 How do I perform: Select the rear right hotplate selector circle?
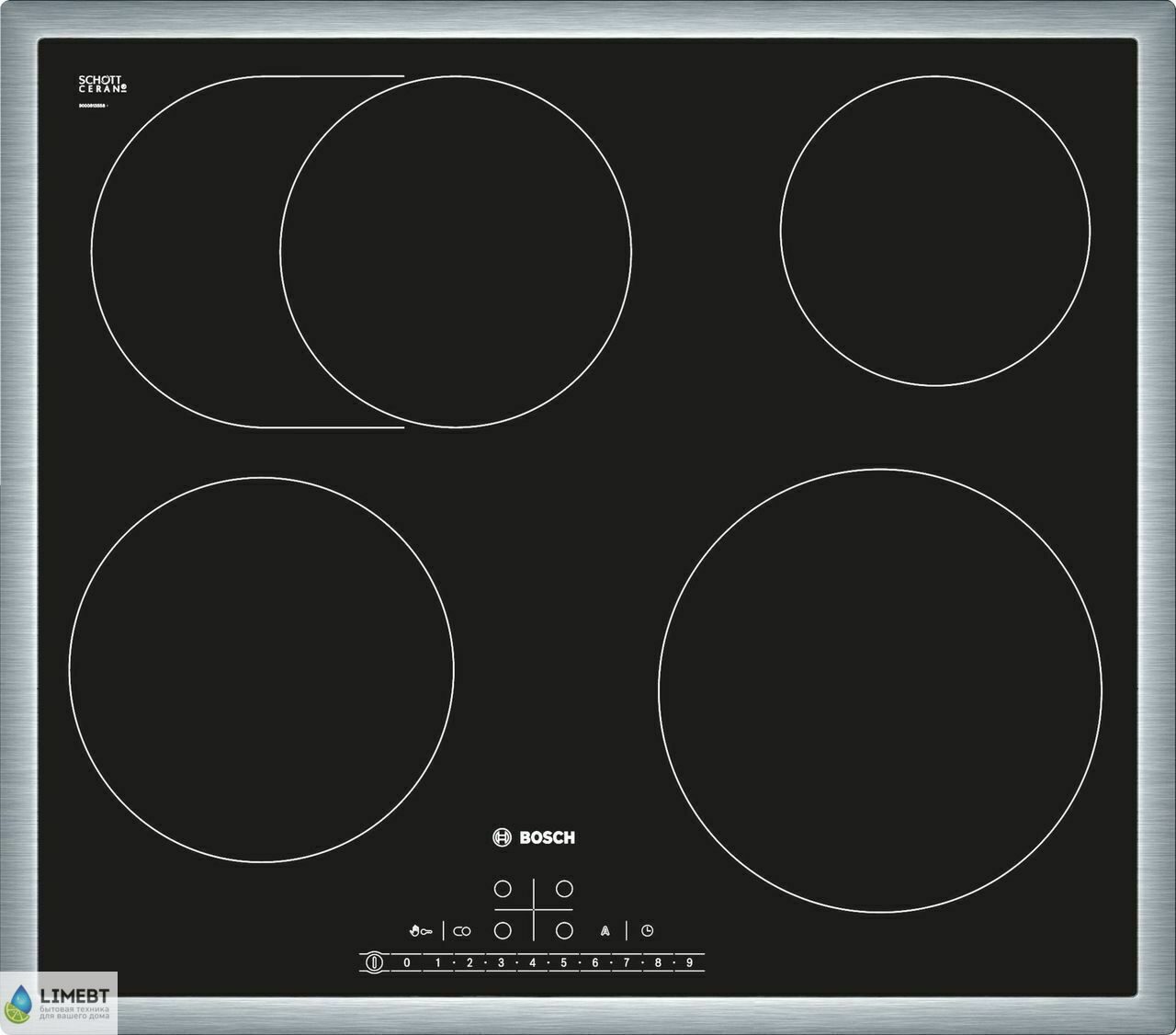point(564,889)
